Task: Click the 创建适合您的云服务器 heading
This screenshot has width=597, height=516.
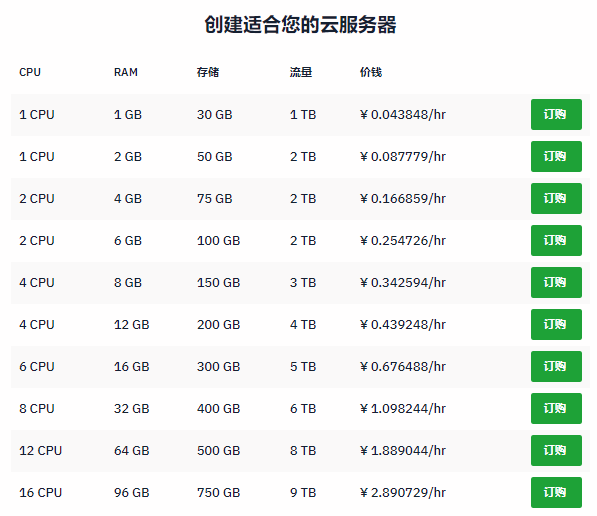Action: point(300,25)
